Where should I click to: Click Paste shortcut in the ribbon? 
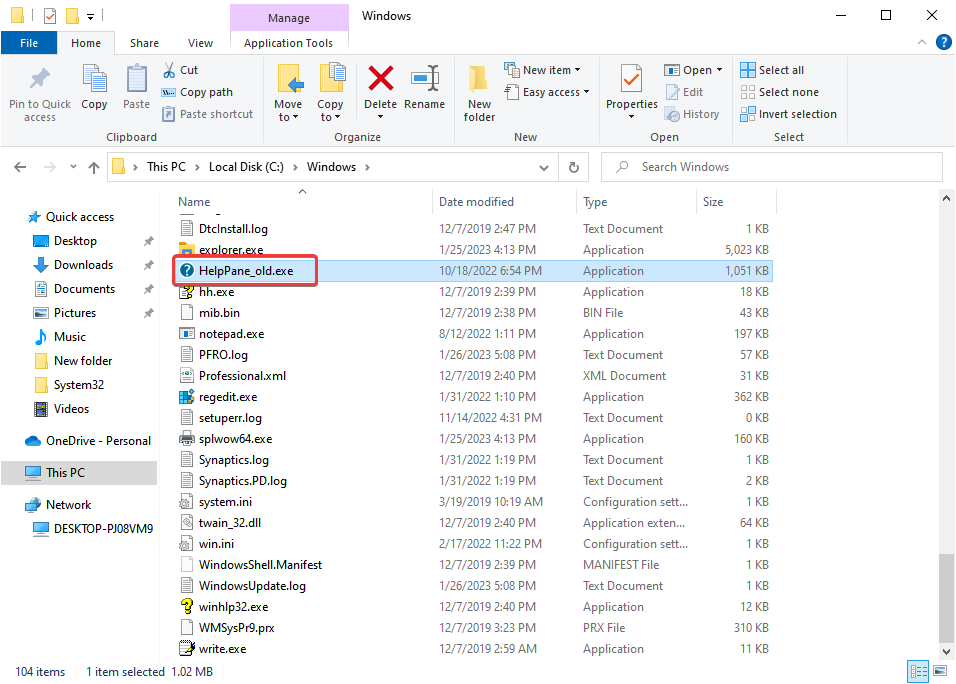(x=207, y=114)
